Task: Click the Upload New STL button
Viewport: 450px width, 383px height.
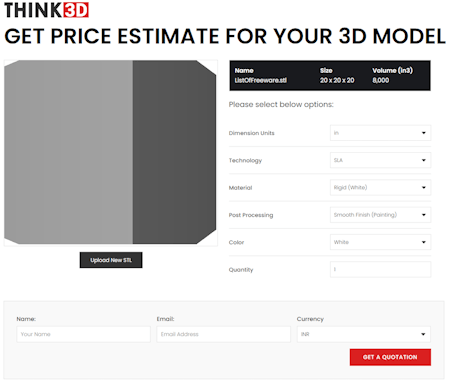Action: [x=111, y=260]
